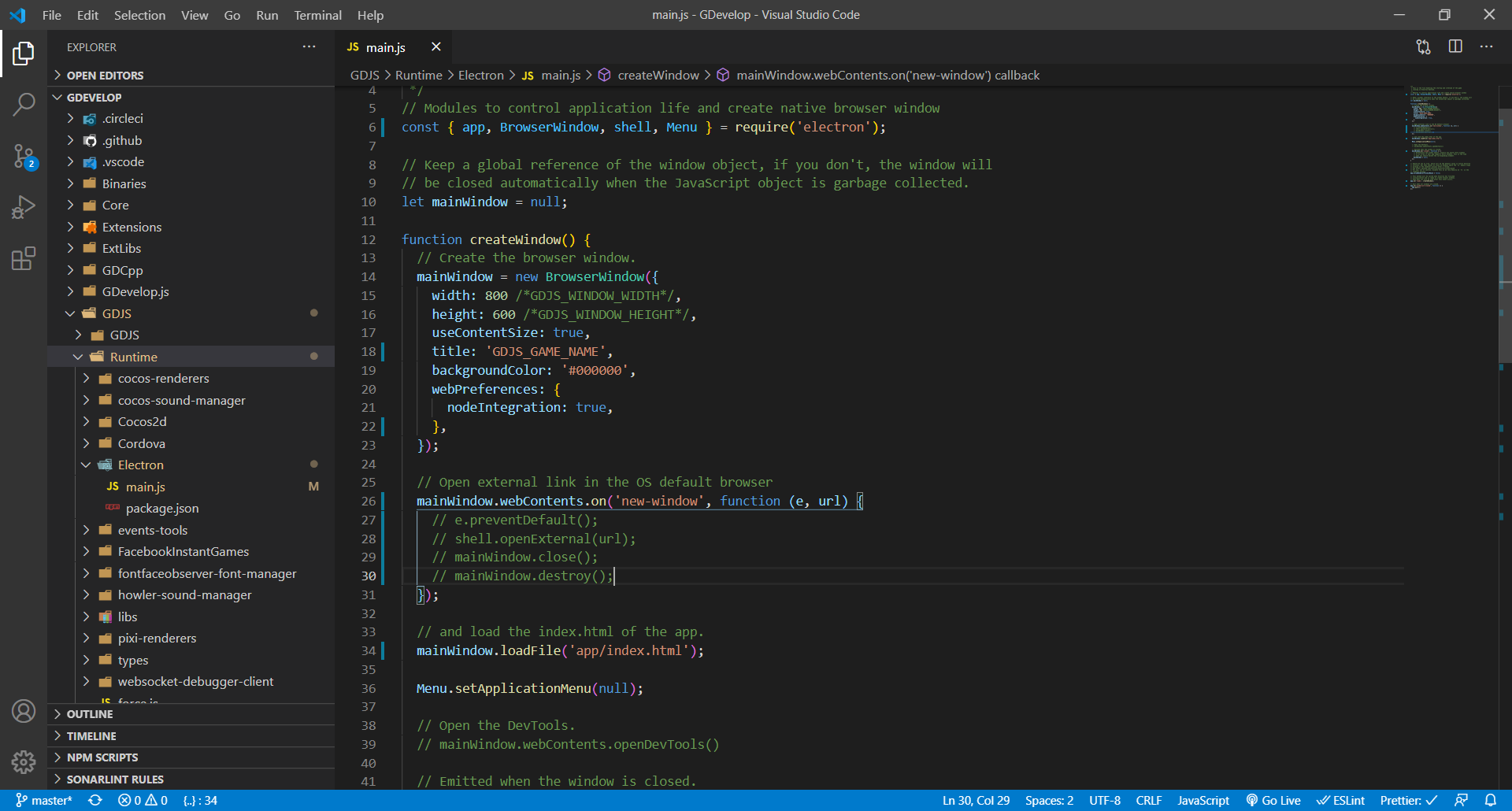
Task: Click the minimap to navigate the file
Action: (x=1449, y=142)
